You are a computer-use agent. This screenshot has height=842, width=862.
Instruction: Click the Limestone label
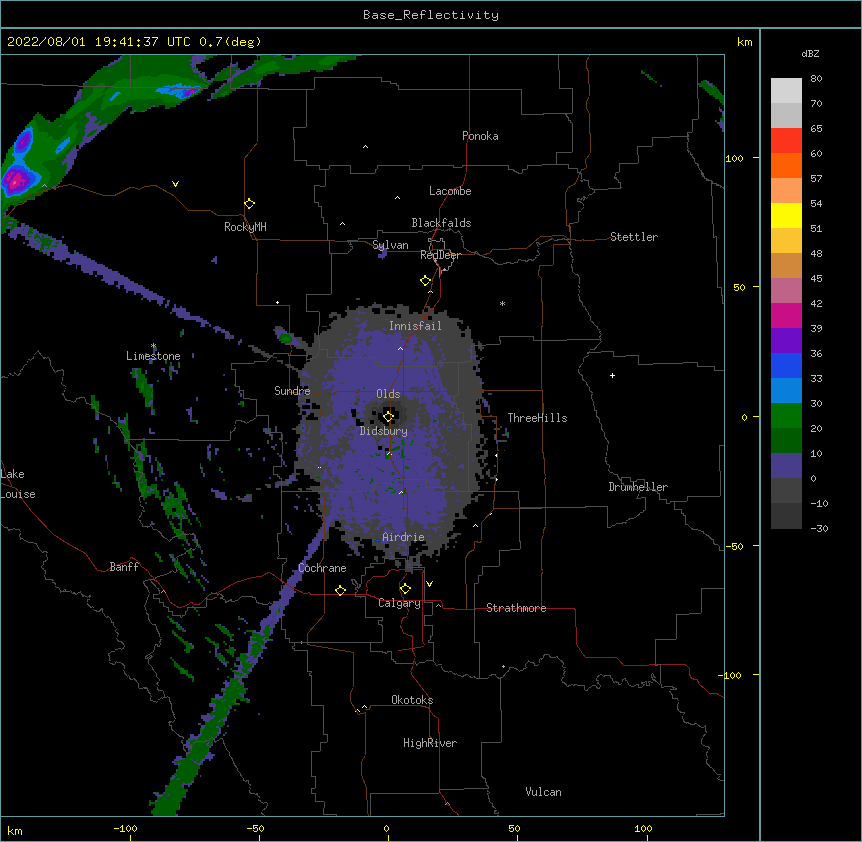tap(153, 356)
